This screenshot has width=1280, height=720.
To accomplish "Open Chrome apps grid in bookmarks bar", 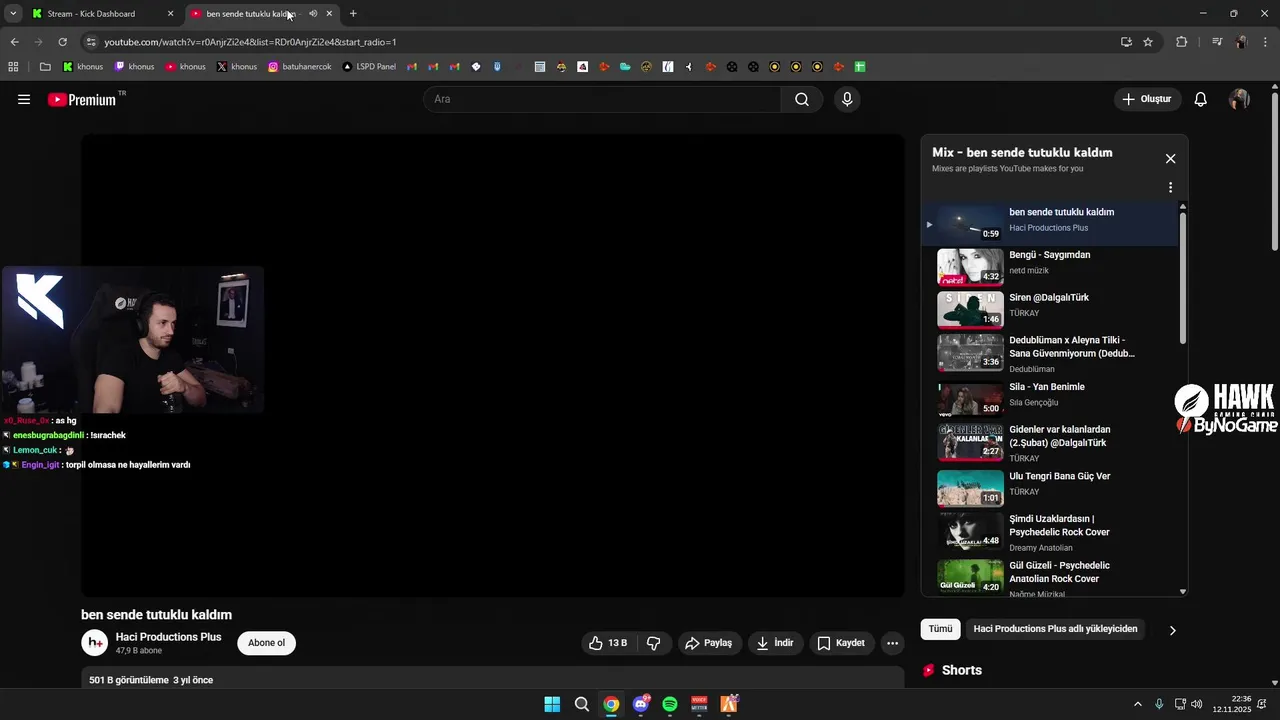I will (x=13, y=67).
